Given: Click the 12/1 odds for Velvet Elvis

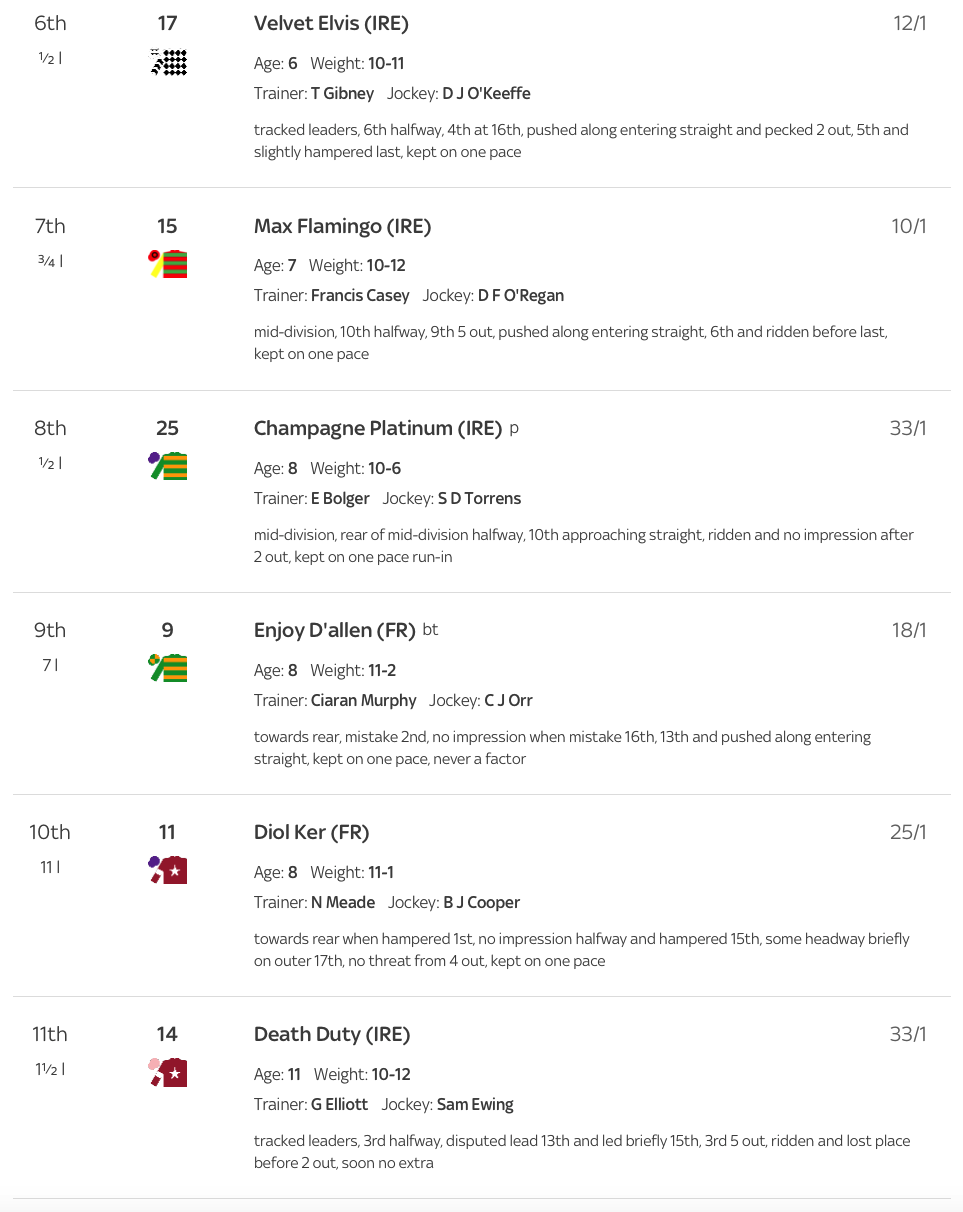Looking at the screenshot, I should coord(909,24).
